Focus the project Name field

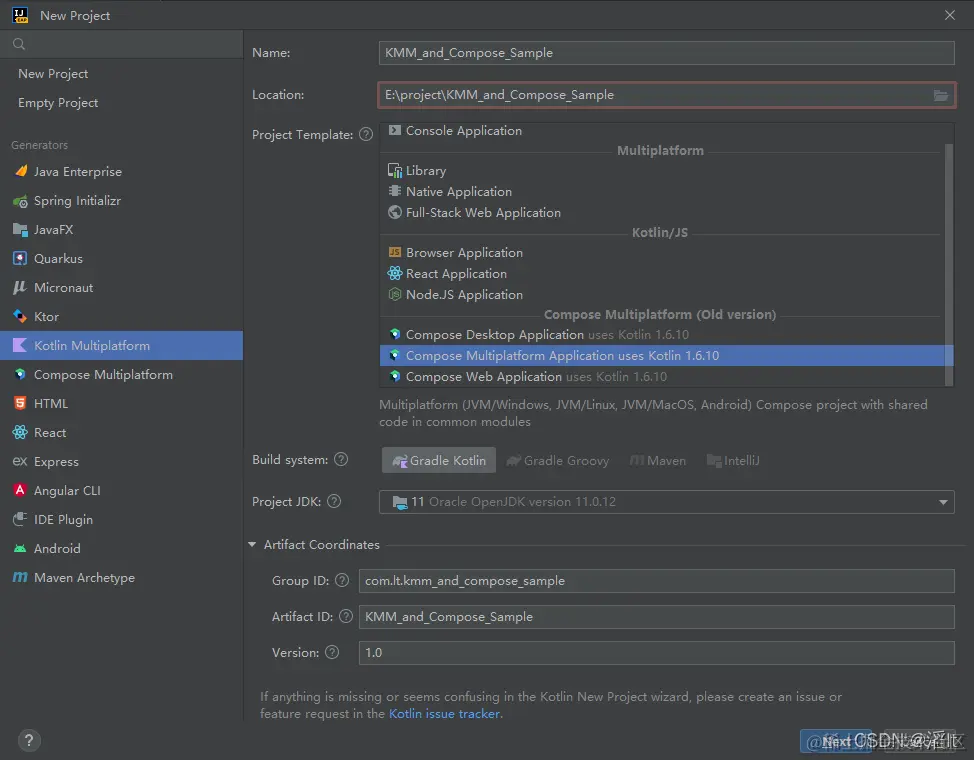(667, 53)
